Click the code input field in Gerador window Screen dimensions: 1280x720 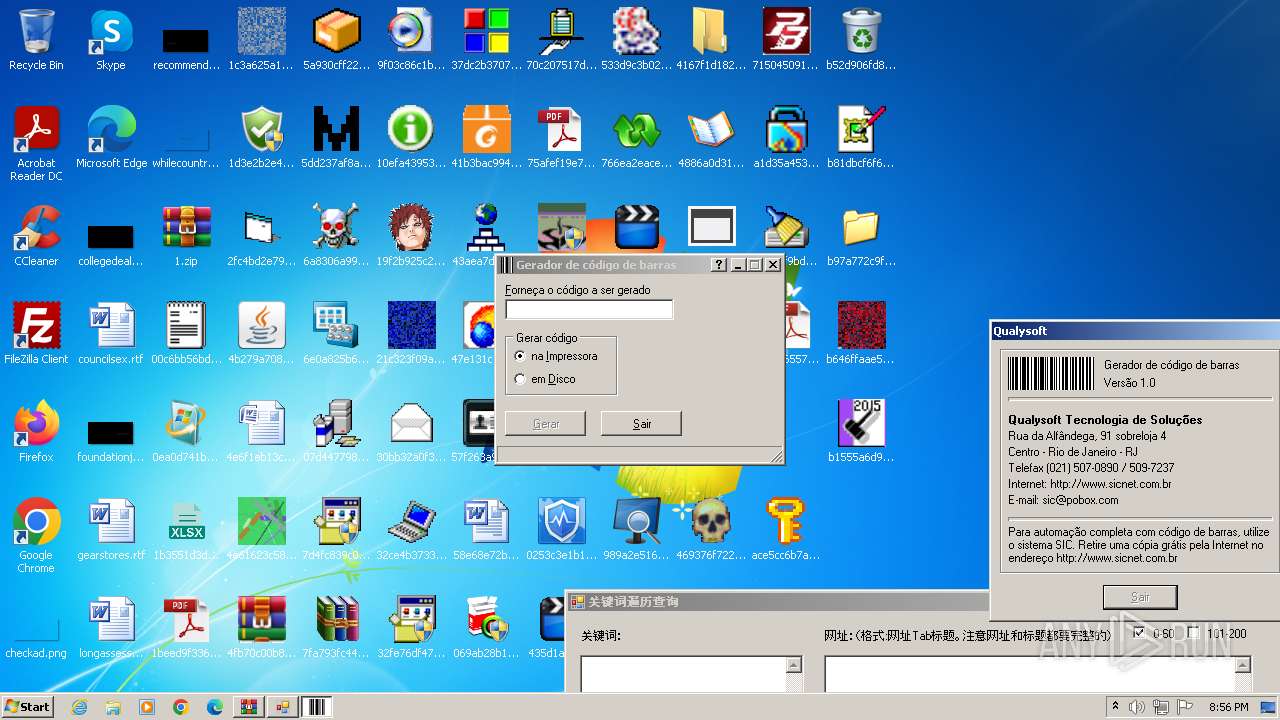(589, 310)
